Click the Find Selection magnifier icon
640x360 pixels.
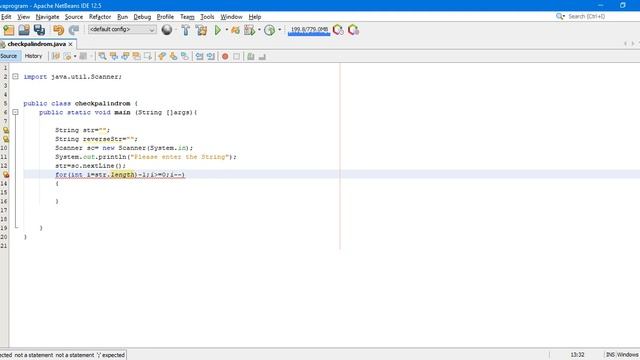(x=102, y=56)
